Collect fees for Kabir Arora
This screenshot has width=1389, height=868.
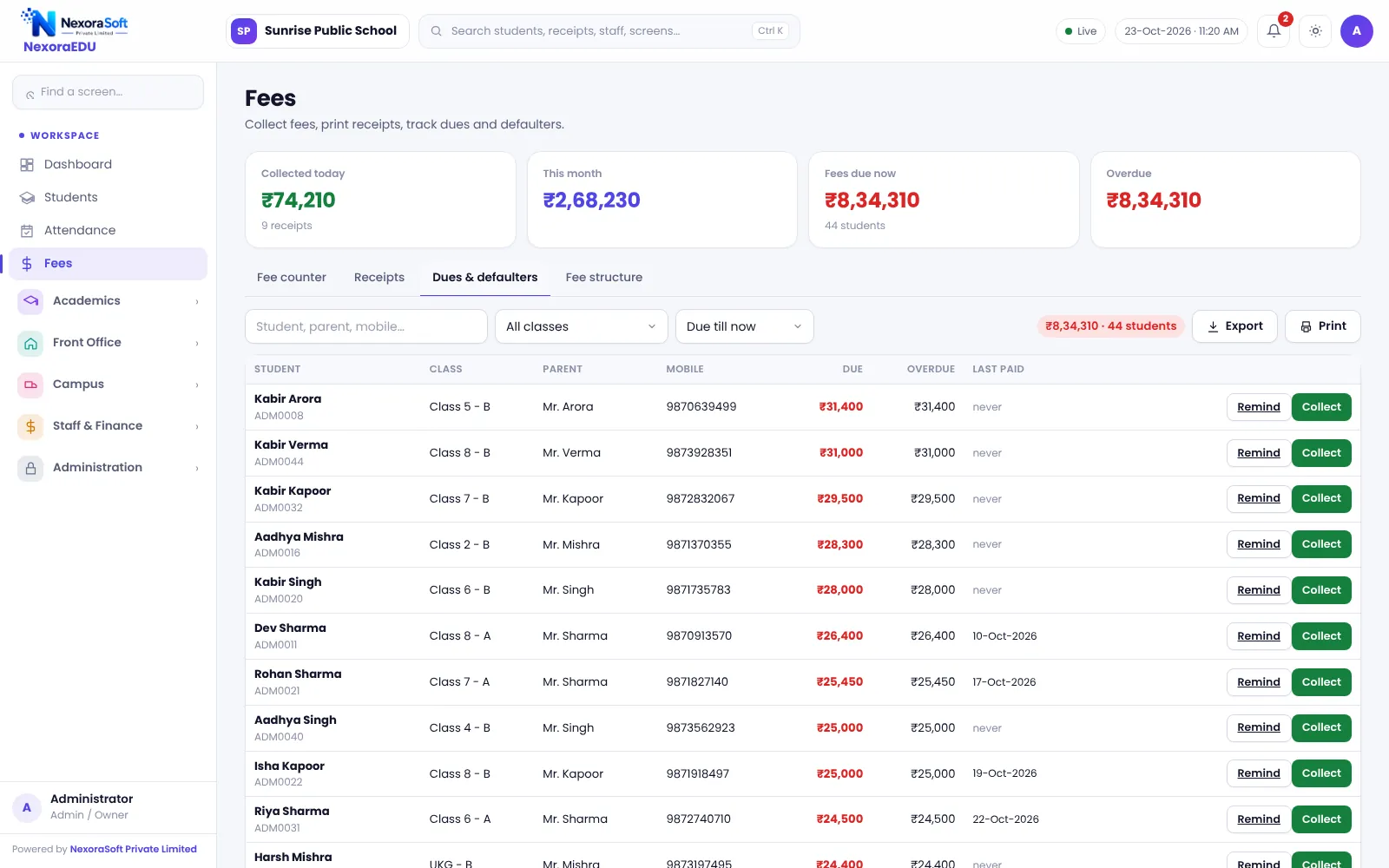(x=1321, y=407)
